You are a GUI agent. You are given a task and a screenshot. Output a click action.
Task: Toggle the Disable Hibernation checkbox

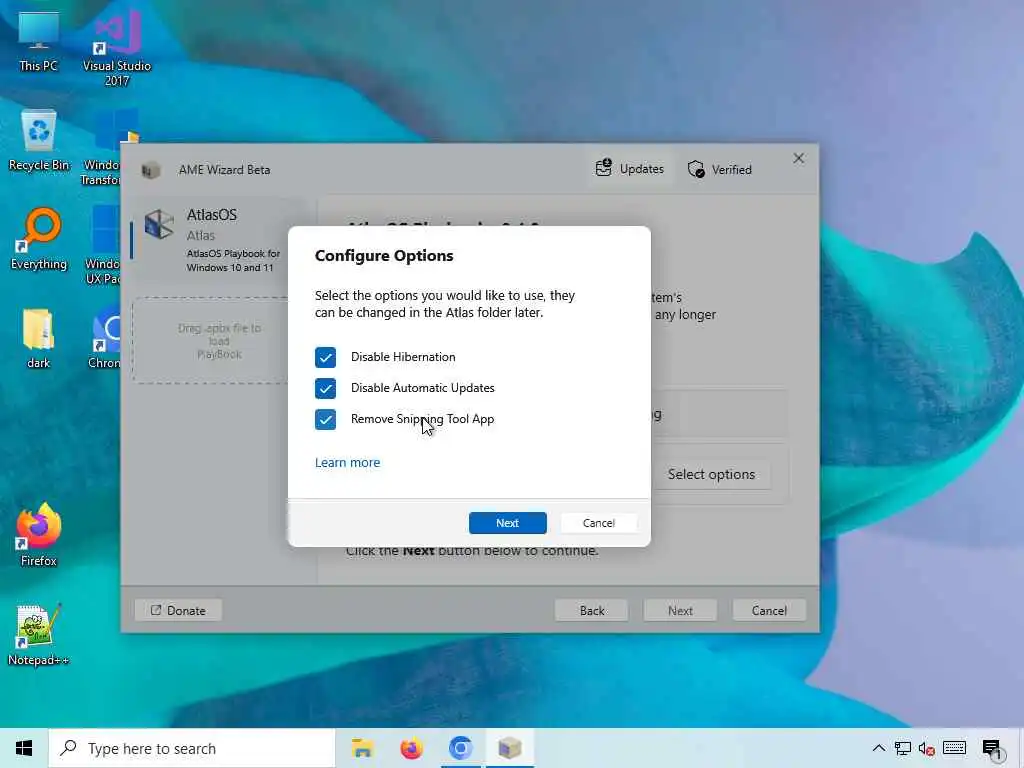click(325, 357)
